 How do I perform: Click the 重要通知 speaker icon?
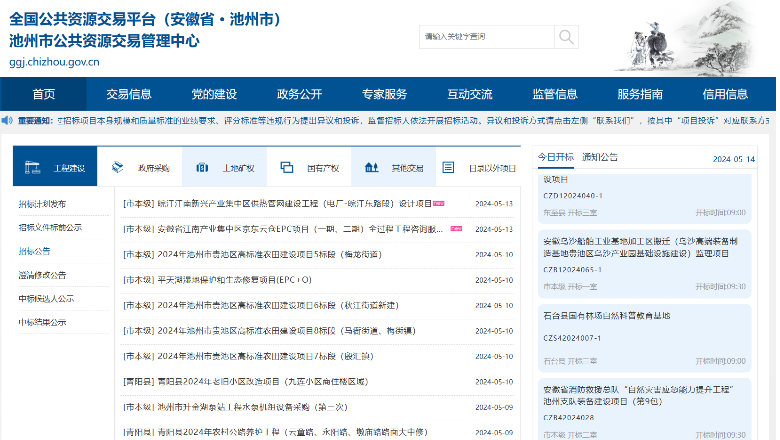(9, 120)
